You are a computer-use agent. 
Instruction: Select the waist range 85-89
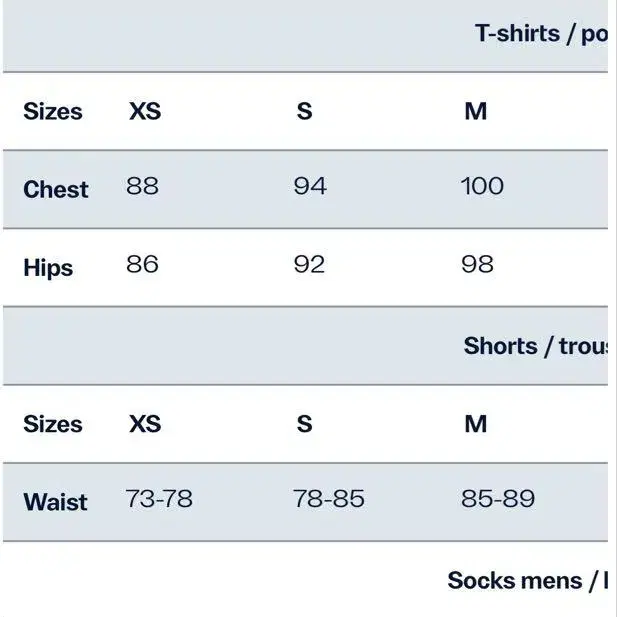[x=498, y=498]
